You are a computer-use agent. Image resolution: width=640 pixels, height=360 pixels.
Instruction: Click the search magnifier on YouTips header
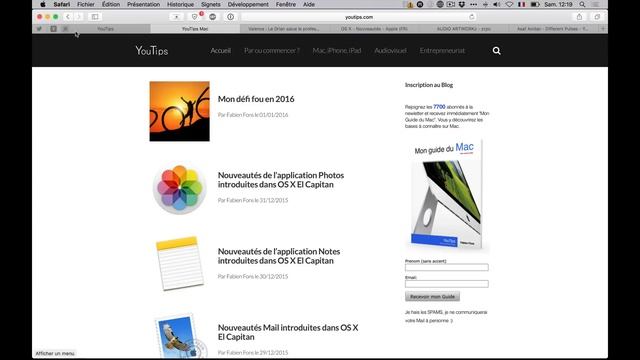496,51
